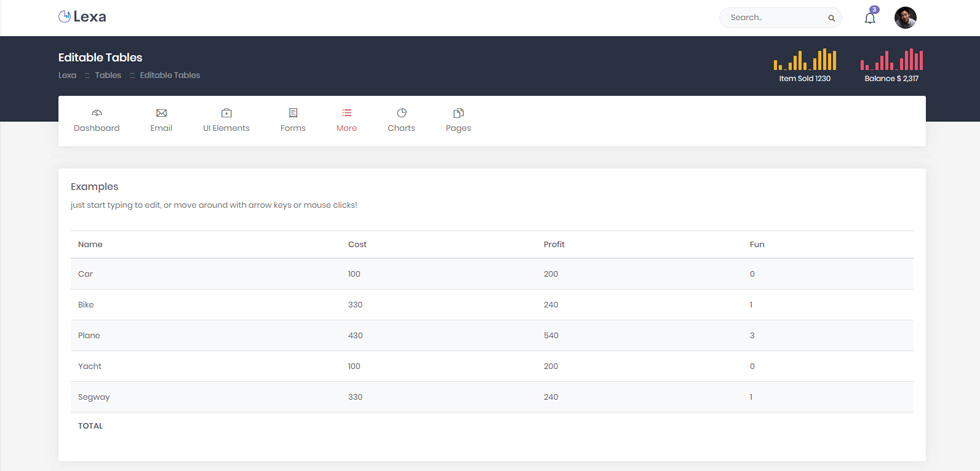Click the UI Elements briefcase icon
Screen dimensions: 980x471
tap(226, 113)
